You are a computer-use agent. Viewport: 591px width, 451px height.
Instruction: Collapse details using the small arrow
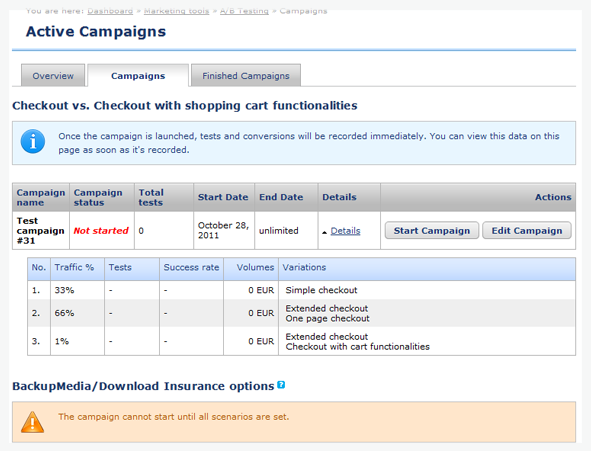pos(325,232)
